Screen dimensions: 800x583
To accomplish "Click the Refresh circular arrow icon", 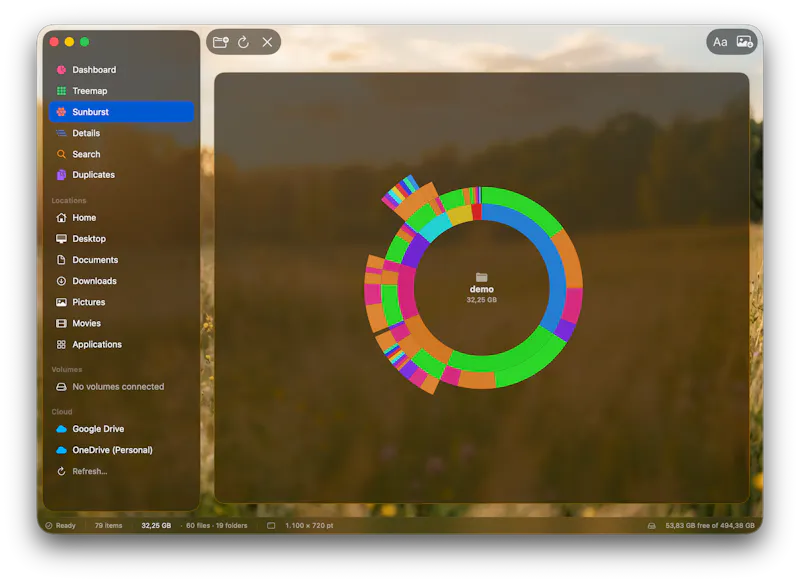I will [61, 471].
